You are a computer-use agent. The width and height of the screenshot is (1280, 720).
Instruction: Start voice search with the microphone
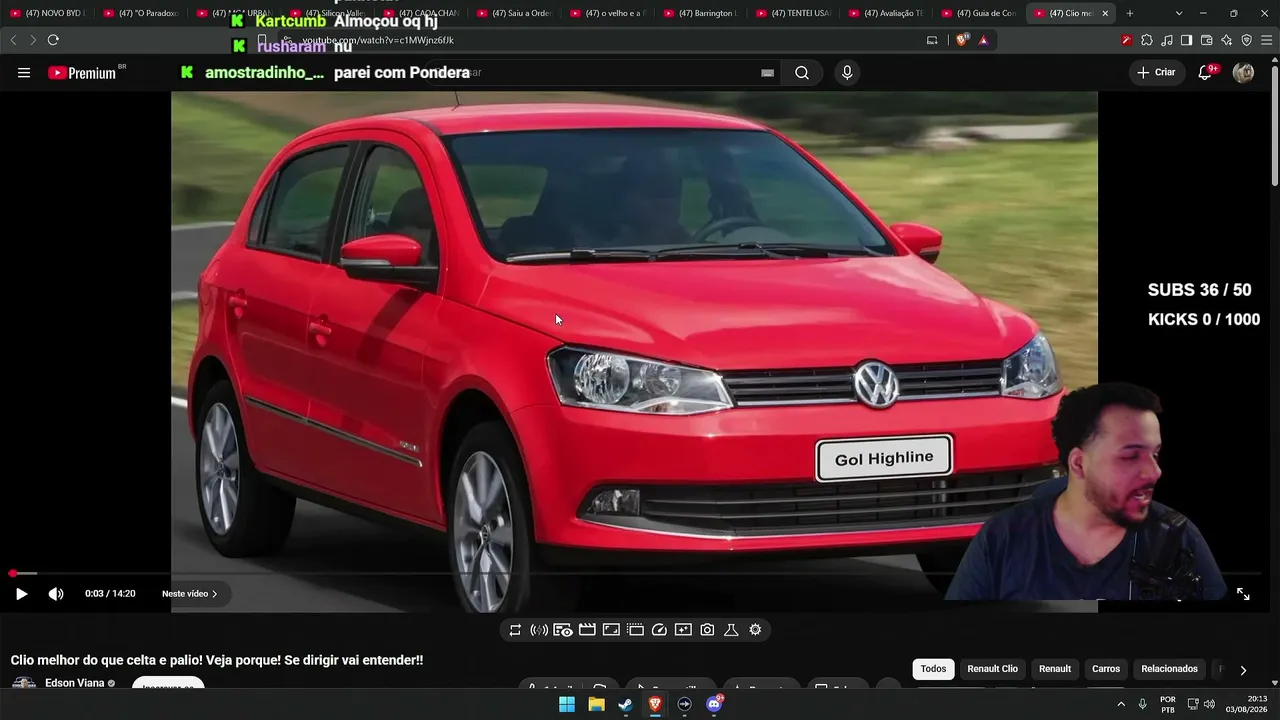coord(847,73)
